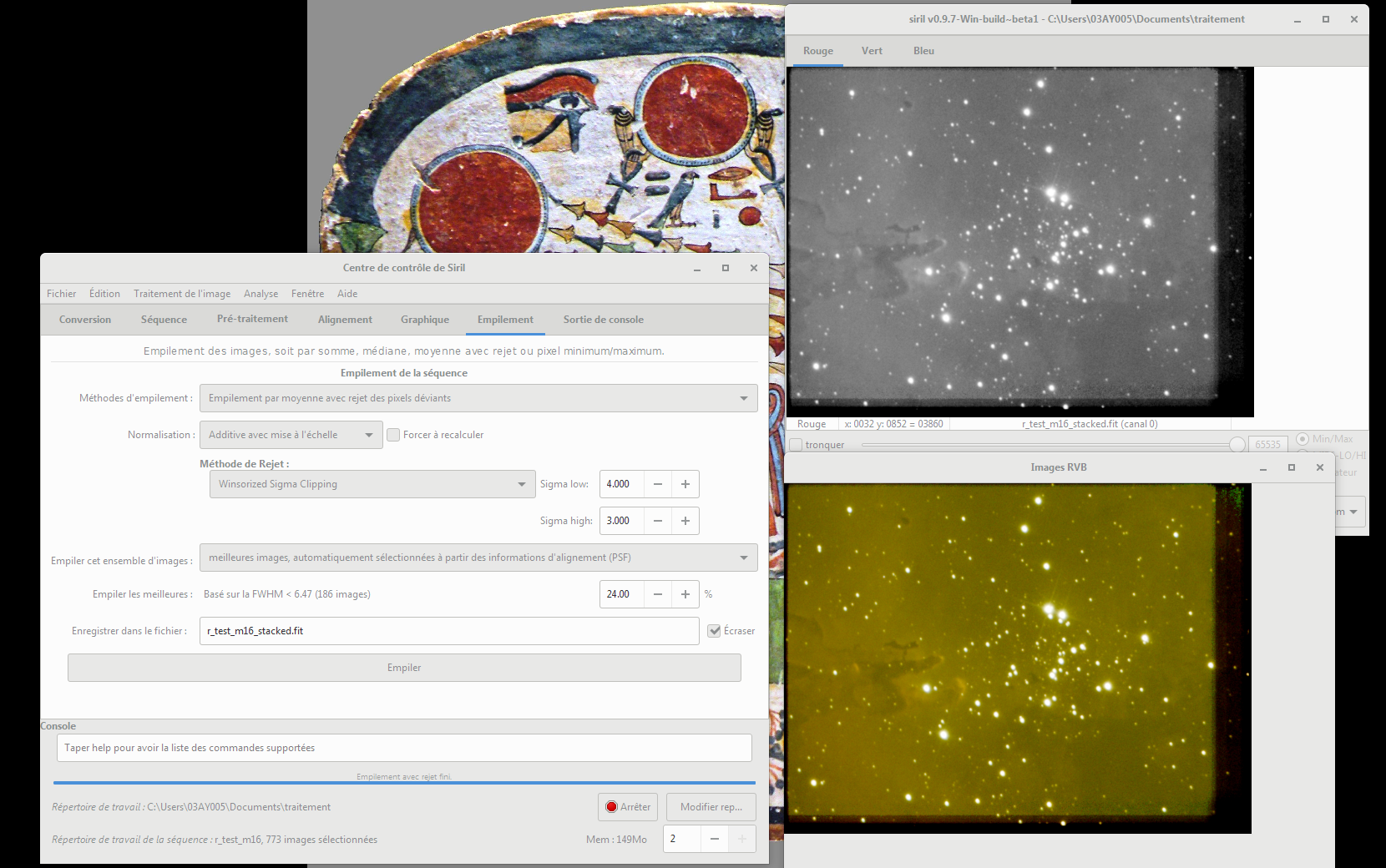The height and width of the screenshot is (868, 1386).
Task: Maximize the Images RVB window
Action: 1292,467
